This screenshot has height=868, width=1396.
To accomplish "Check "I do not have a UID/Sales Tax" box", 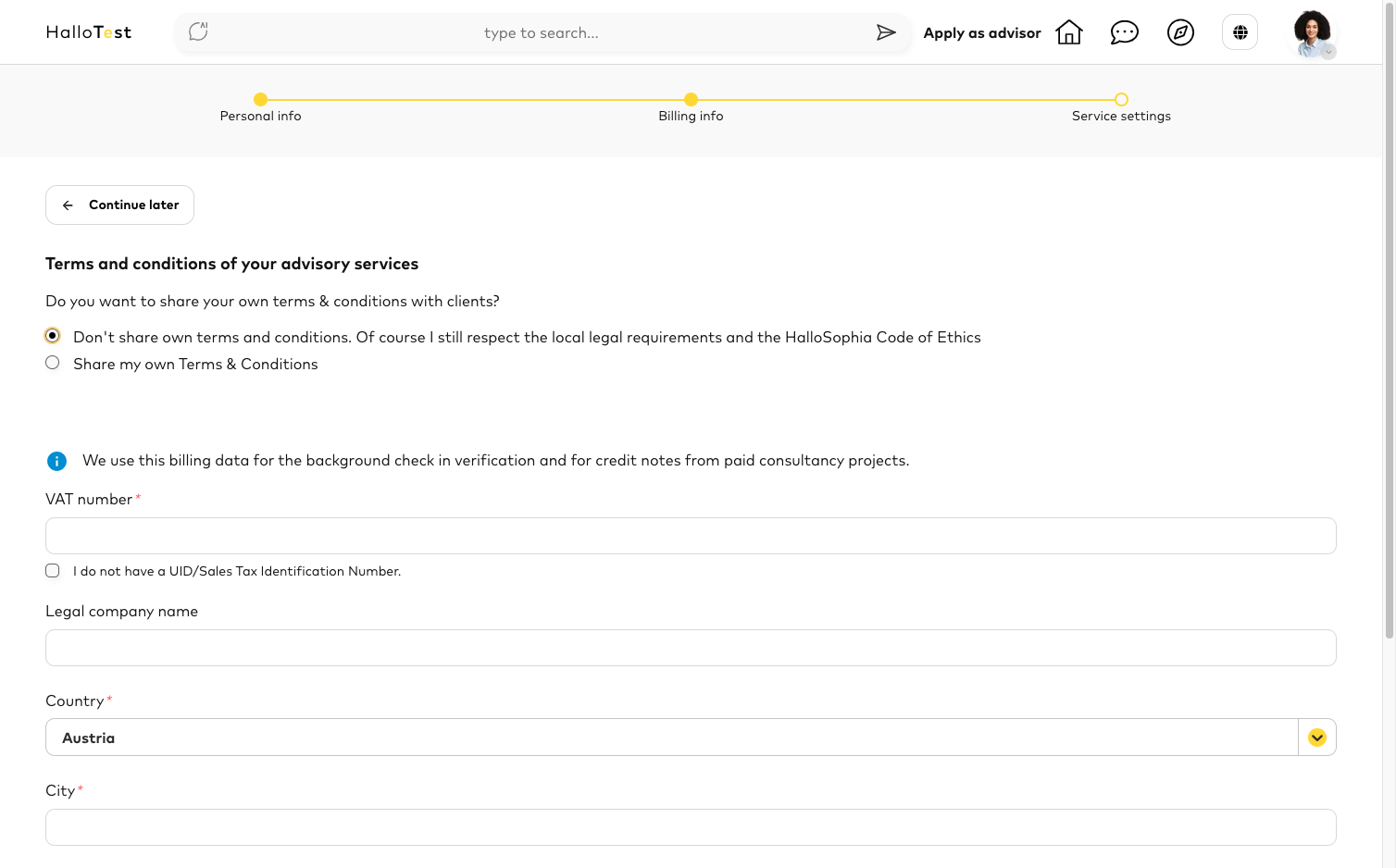I will [x=53, y=571].
